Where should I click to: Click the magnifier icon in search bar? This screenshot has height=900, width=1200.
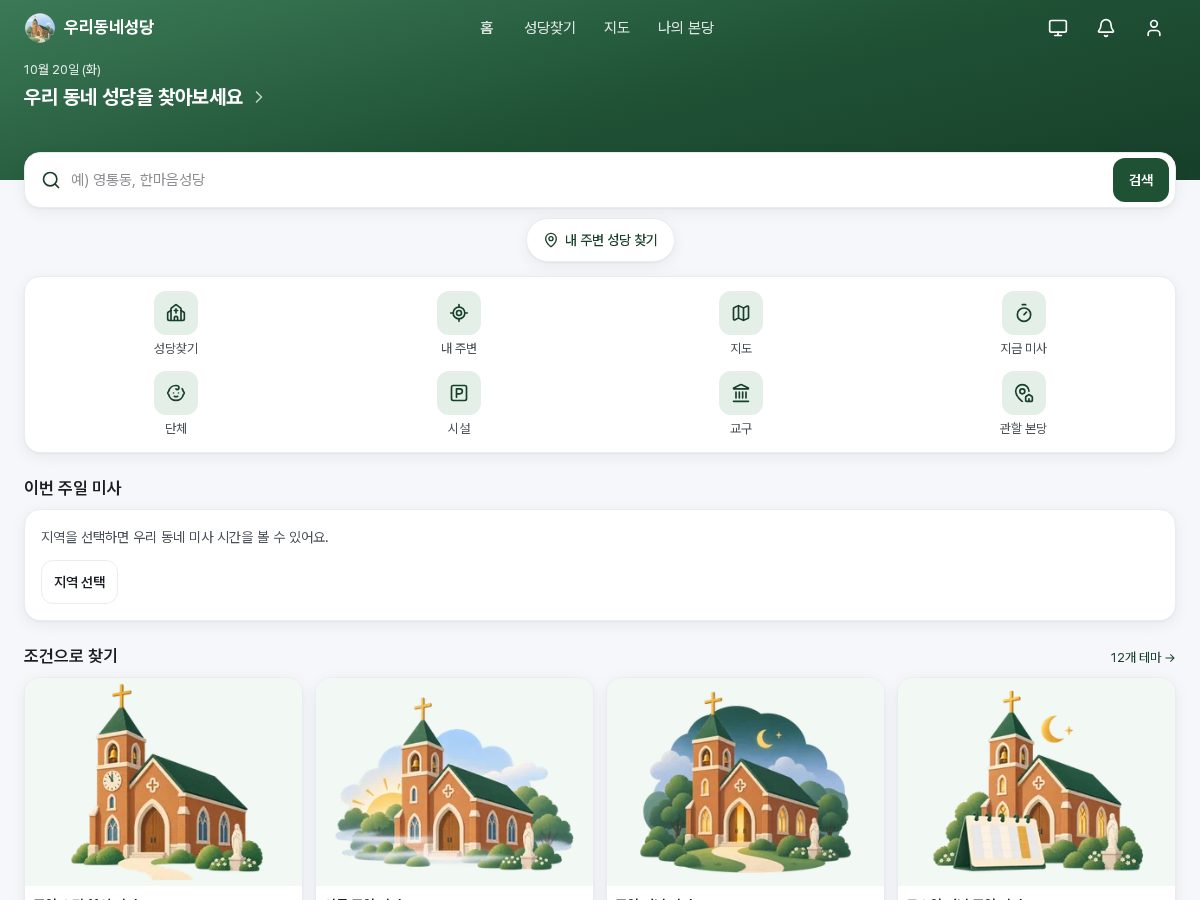coord(51,180)
